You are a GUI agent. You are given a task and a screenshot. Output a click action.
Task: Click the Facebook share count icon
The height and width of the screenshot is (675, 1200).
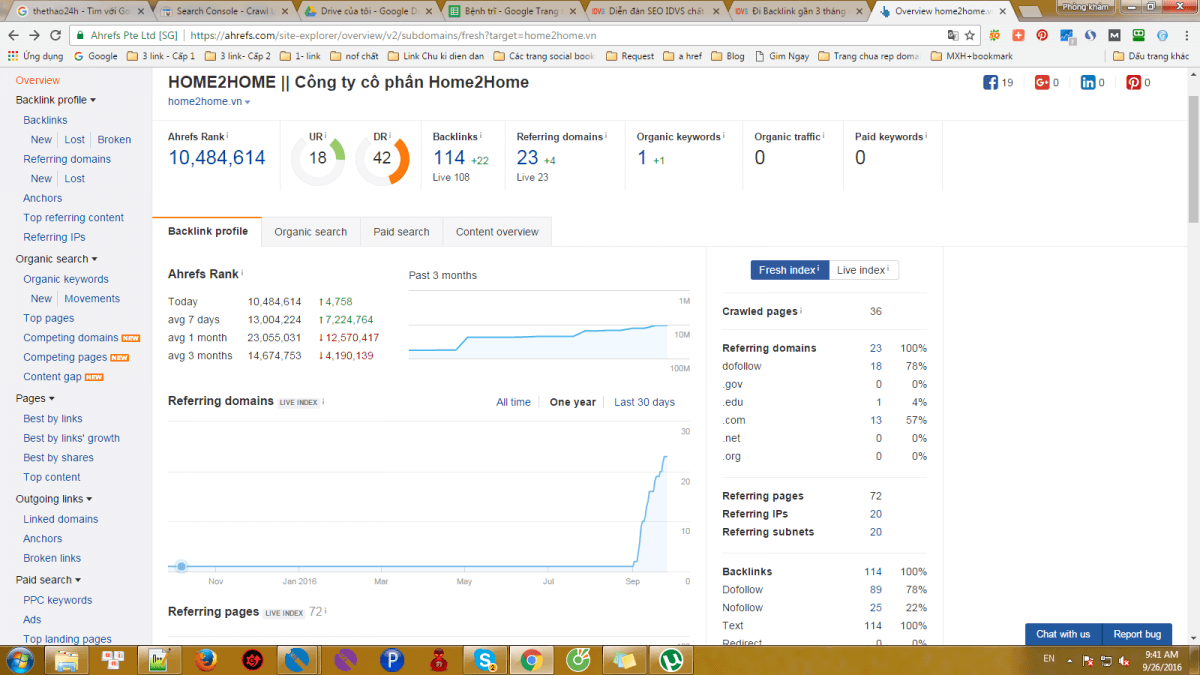[x=991, y=83]
